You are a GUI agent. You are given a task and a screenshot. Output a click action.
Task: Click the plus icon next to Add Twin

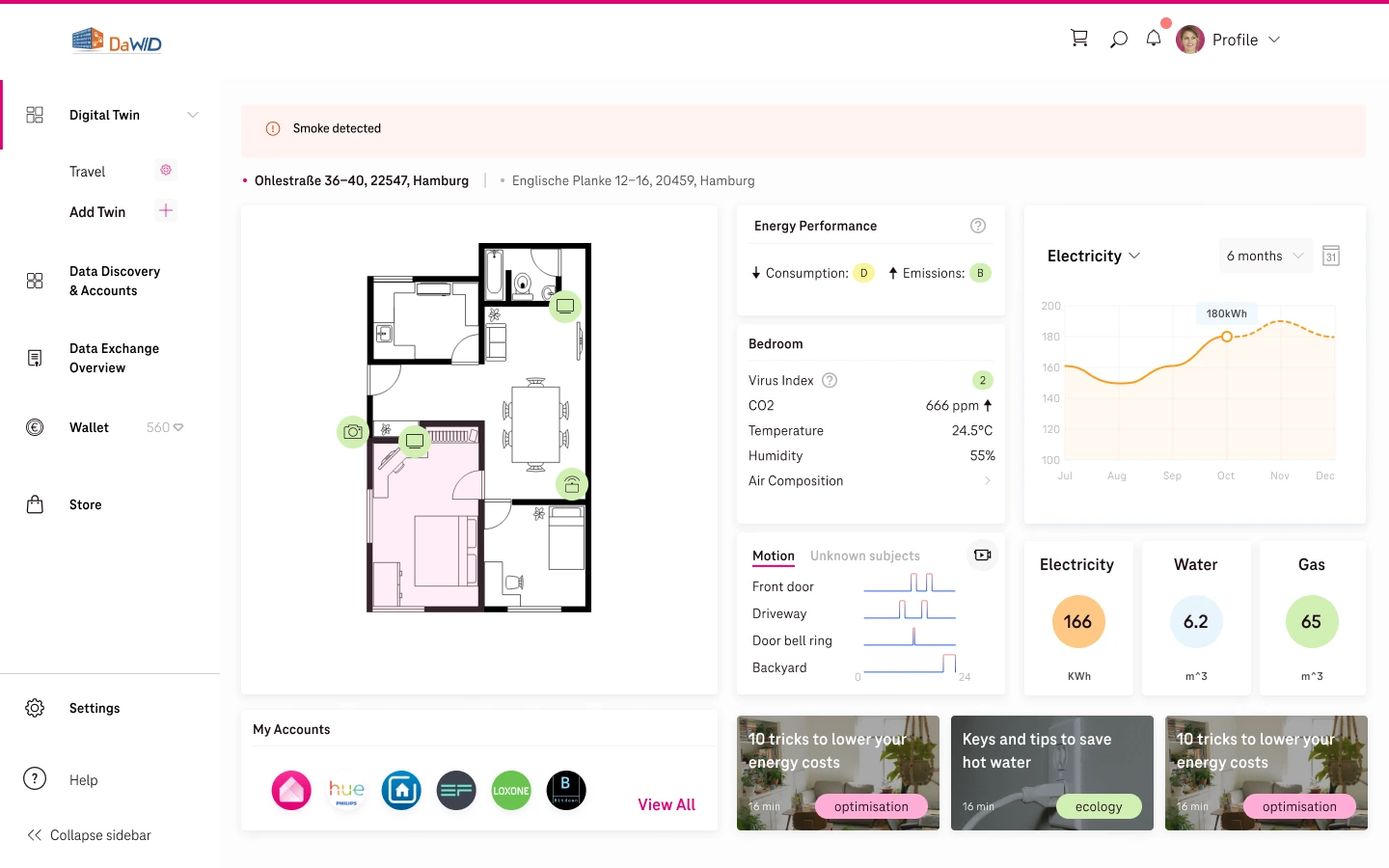(166, 211)
